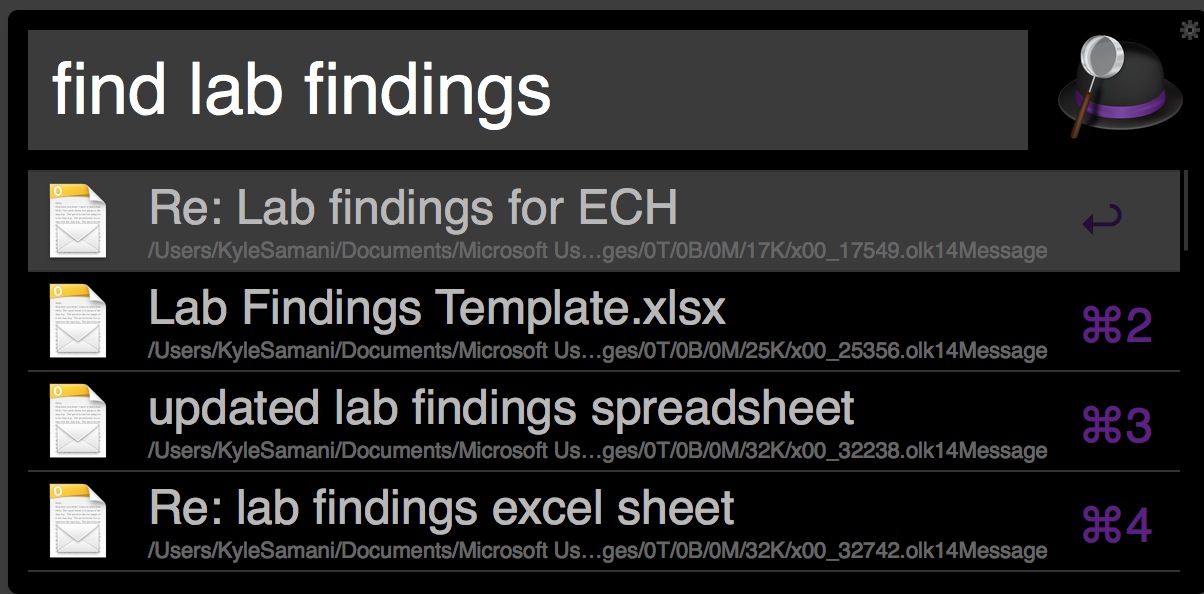1204x594 pixels.
Task: Click the mail icon for 'Re: lab findings excel sheet'
Action: [78, 520]
